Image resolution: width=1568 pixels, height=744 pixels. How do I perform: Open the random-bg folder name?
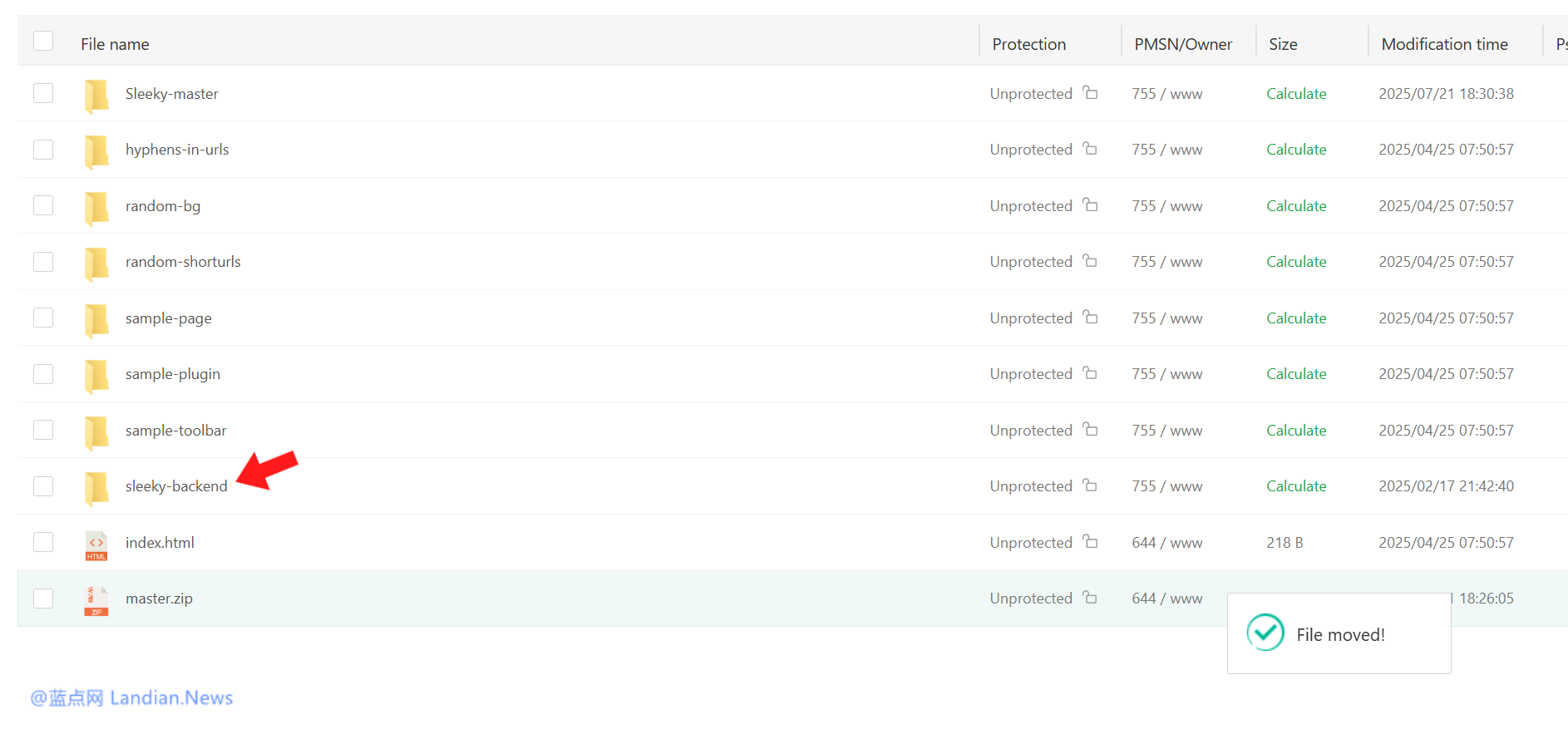tap(163, 206)
